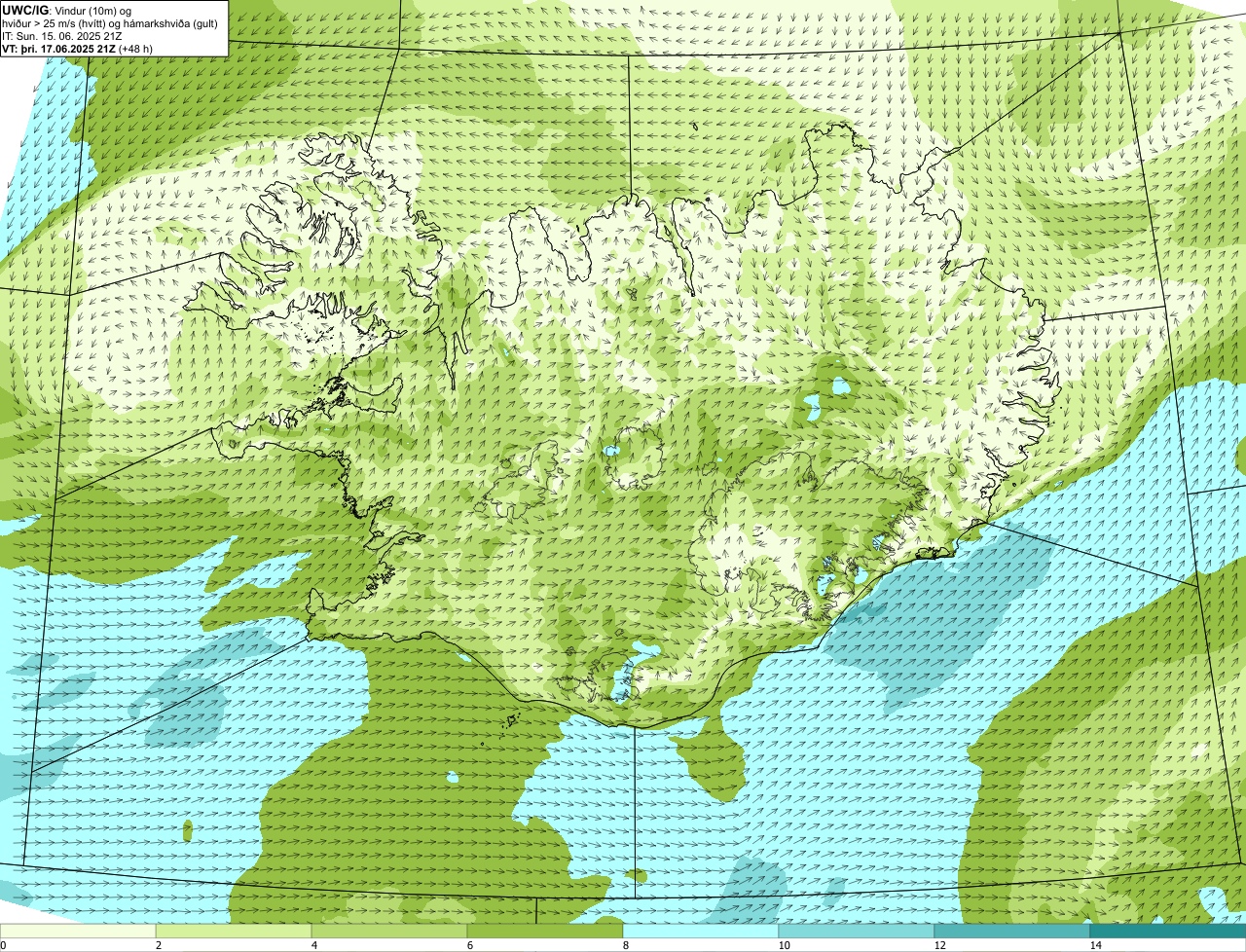Click the "IT: Sun. 15. 06. 2025 21Z" line
The width and height of the screenshot is (1246, 952).
tap(62, 36)
